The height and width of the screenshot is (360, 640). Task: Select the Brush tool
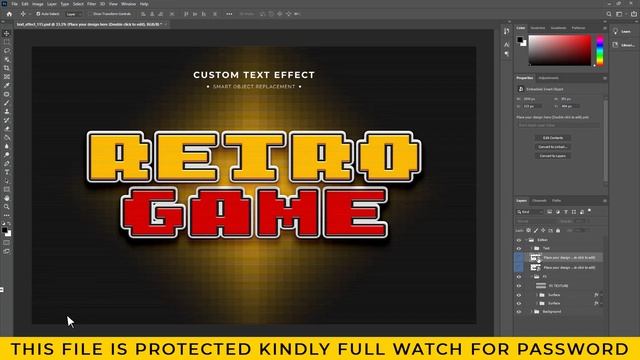[7, 102]
